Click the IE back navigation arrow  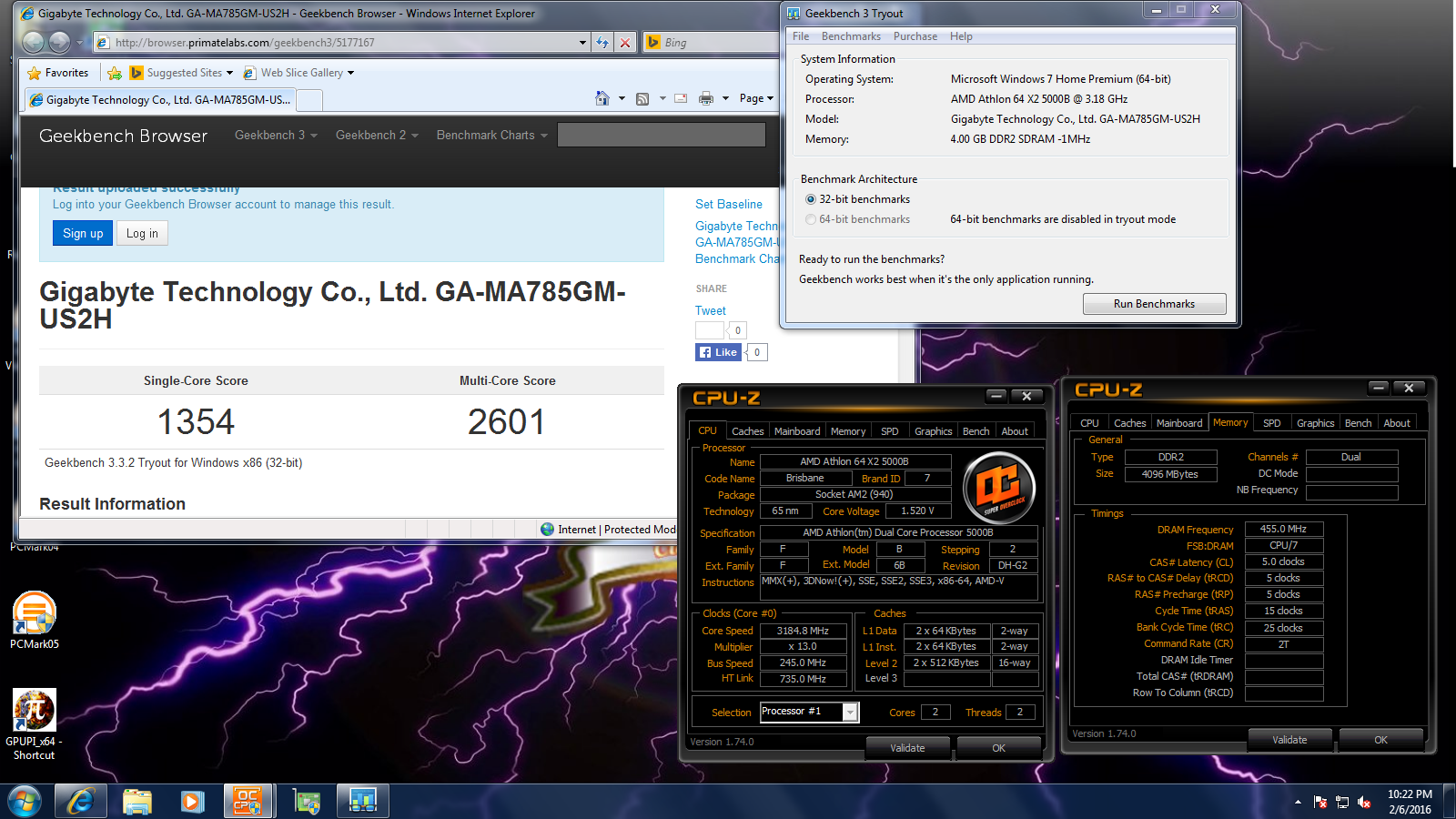tap(33, 42)
